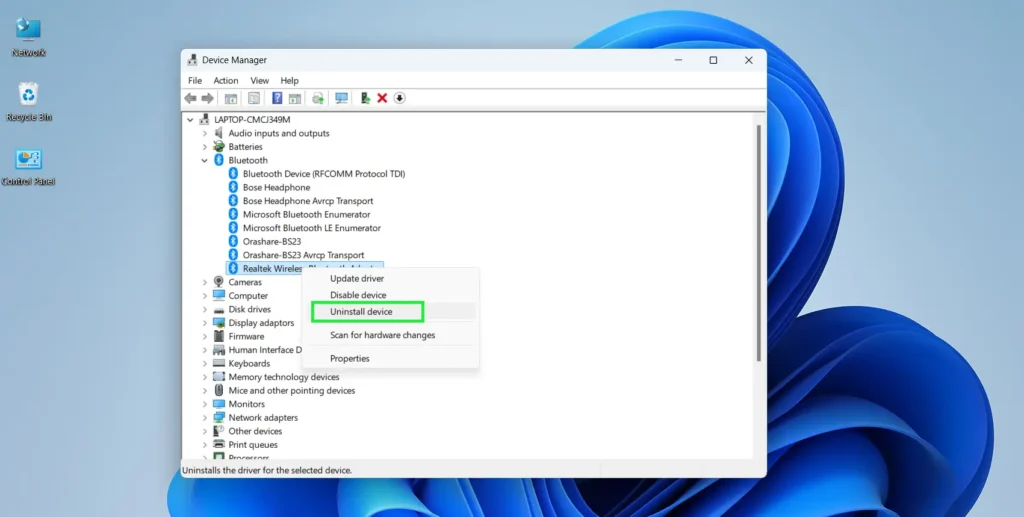This screenshot has width=1024, height=517.
Task: Click the vertical scrollbar in device tree
Action: pyautogui.click(x=758, y=243)
